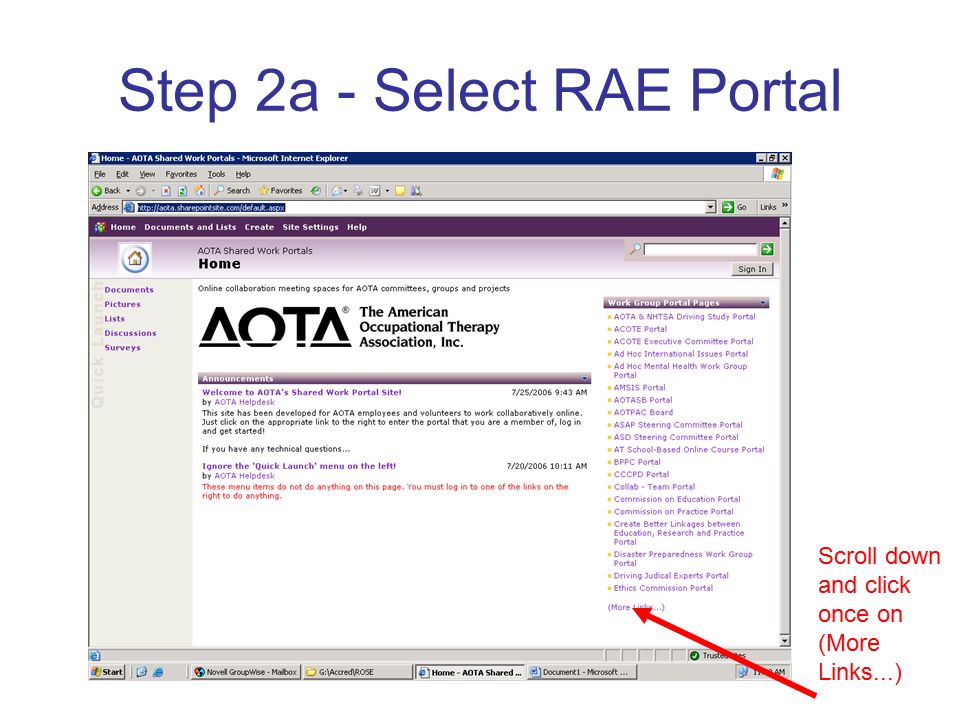Click the Show Desktop quick launch icon
The height and width of the screenshot is (720, 960).
(142, 672)
